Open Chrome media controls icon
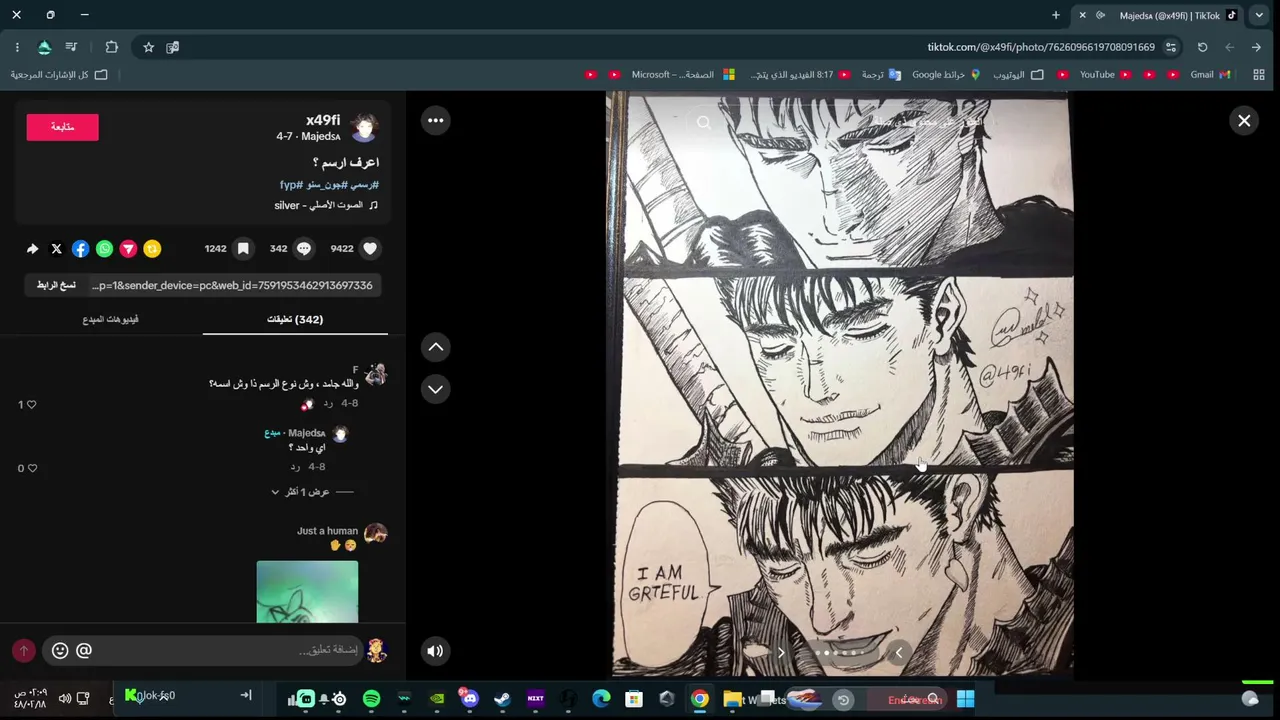 (71, 47)
